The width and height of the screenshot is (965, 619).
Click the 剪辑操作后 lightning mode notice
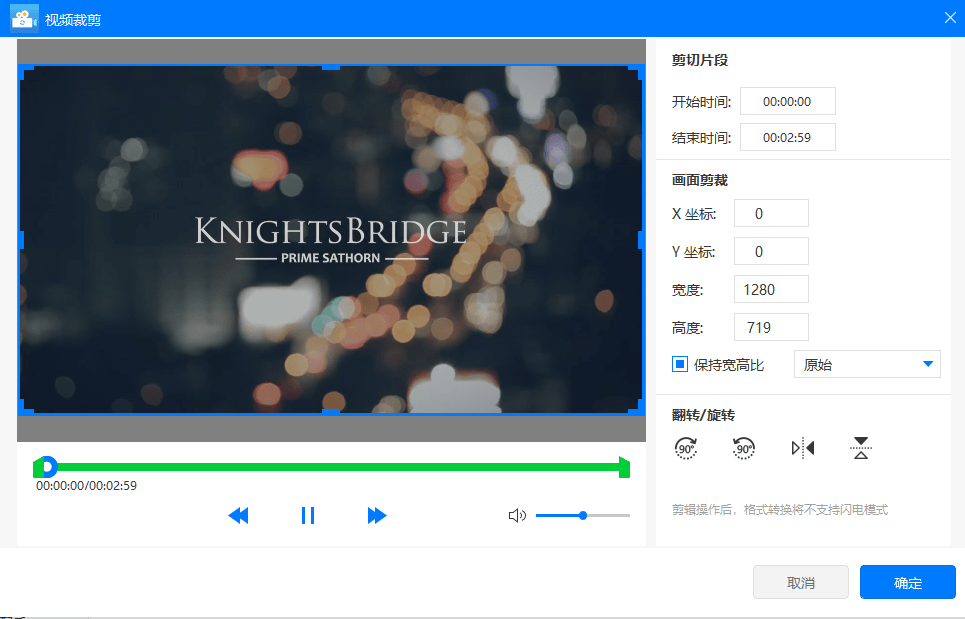click(x=780, y=509)
